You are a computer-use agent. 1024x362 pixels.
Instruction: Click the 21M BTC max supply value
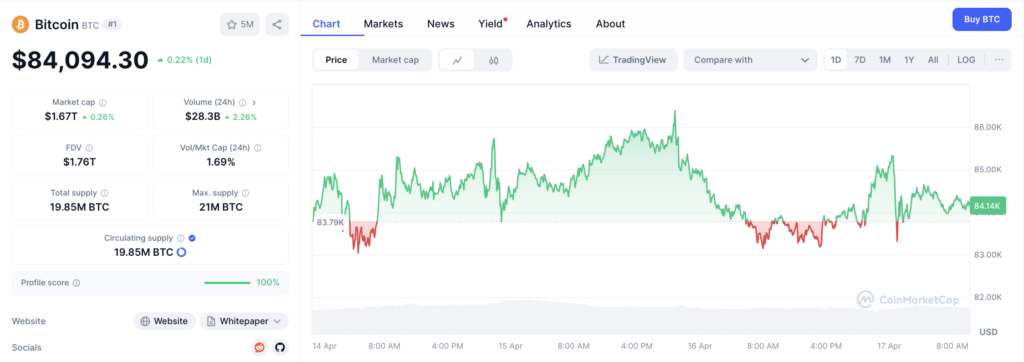pyautogui.click(x=221, y=207)
